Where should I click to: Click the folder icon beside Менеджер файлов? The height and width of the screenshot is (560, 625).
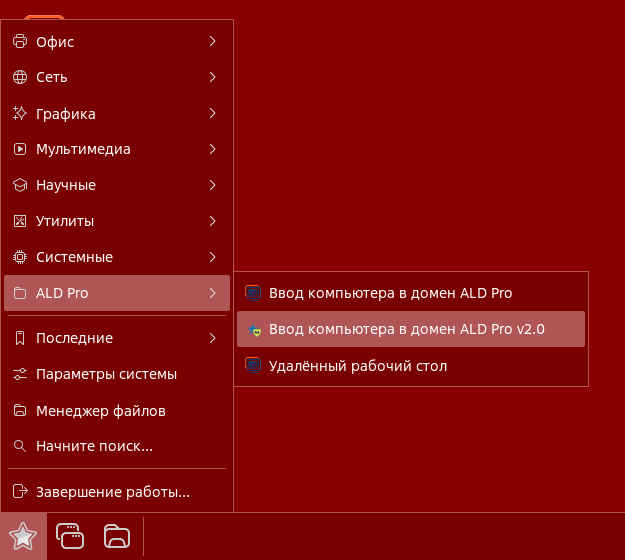[20, 410]
